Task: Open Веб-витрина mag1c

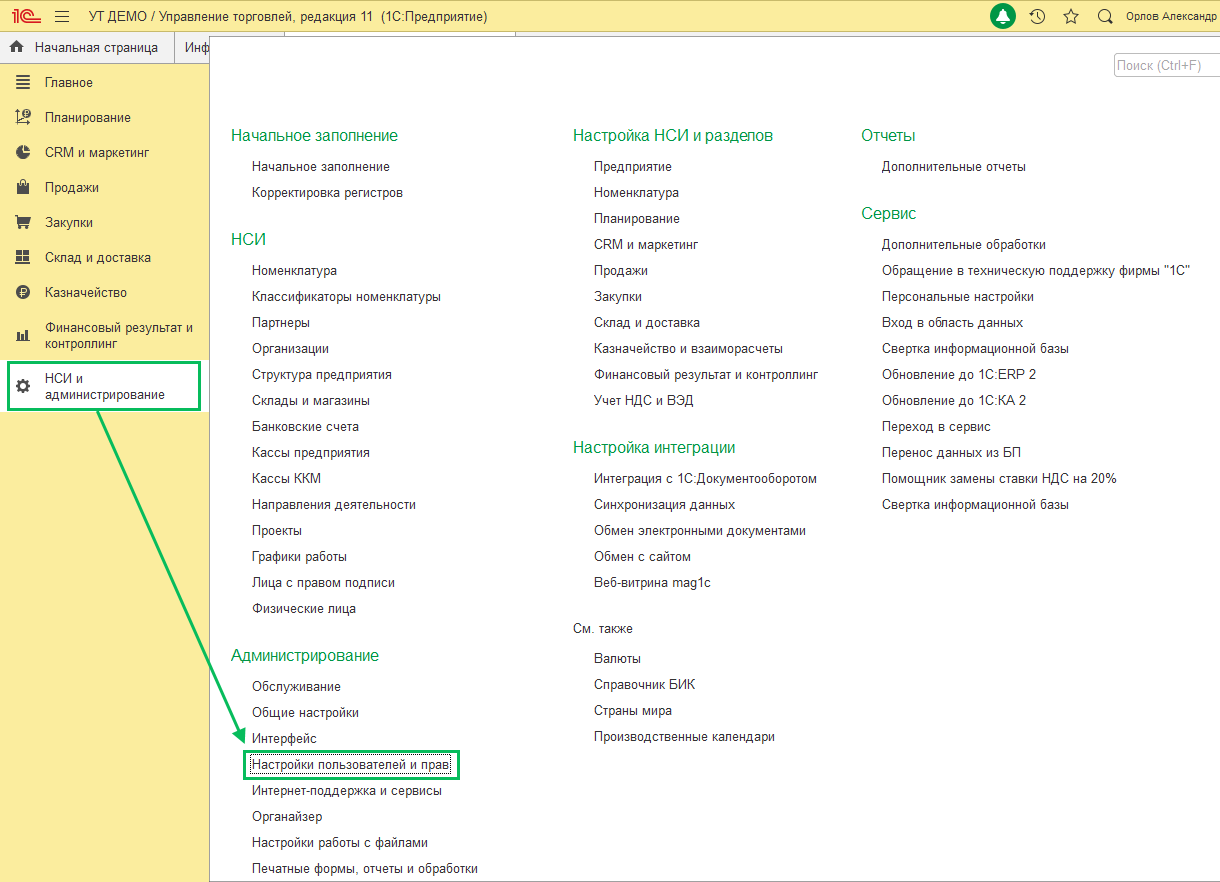Action: [x=652, y=582]
